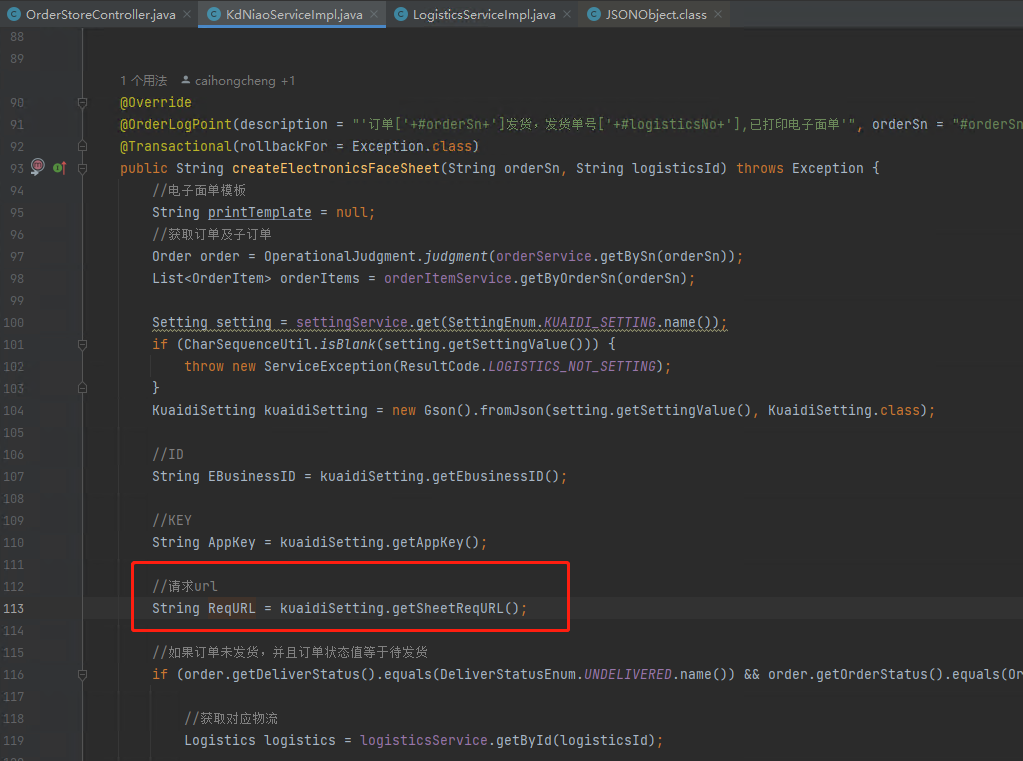Click logisticsService on line 119
This screenshot has width=1023, height=761.
tap(423, 740)
